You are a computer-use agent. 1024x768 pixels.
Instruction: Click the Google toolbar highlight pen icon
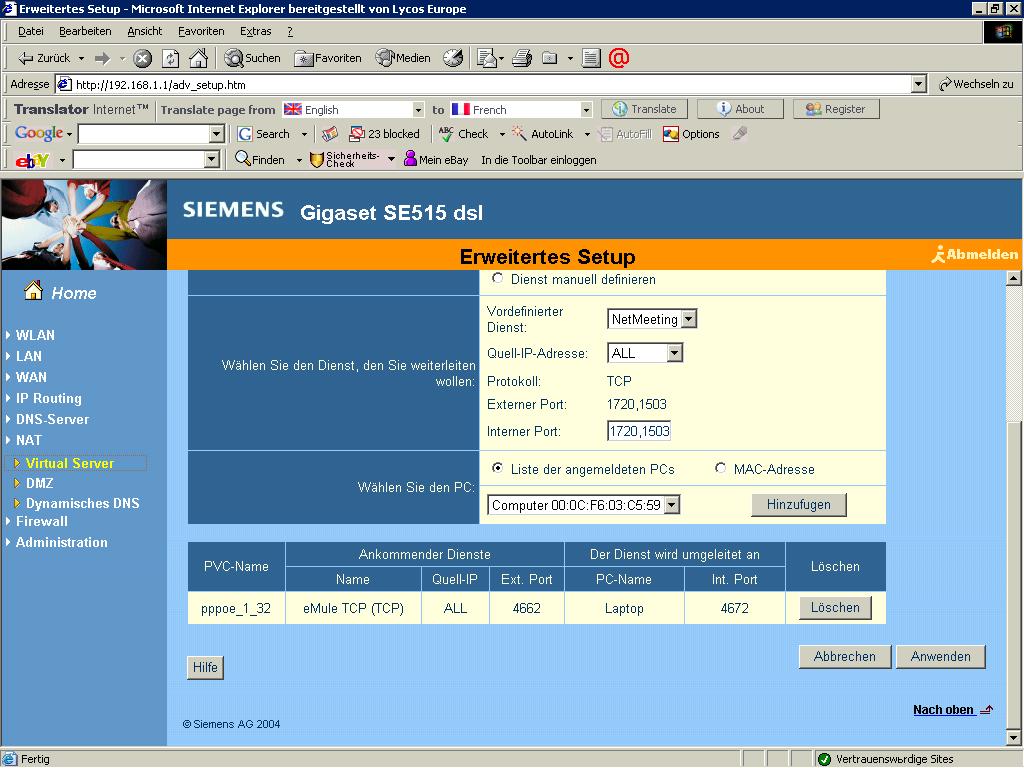pyautogui.click(x=740, y=134)
